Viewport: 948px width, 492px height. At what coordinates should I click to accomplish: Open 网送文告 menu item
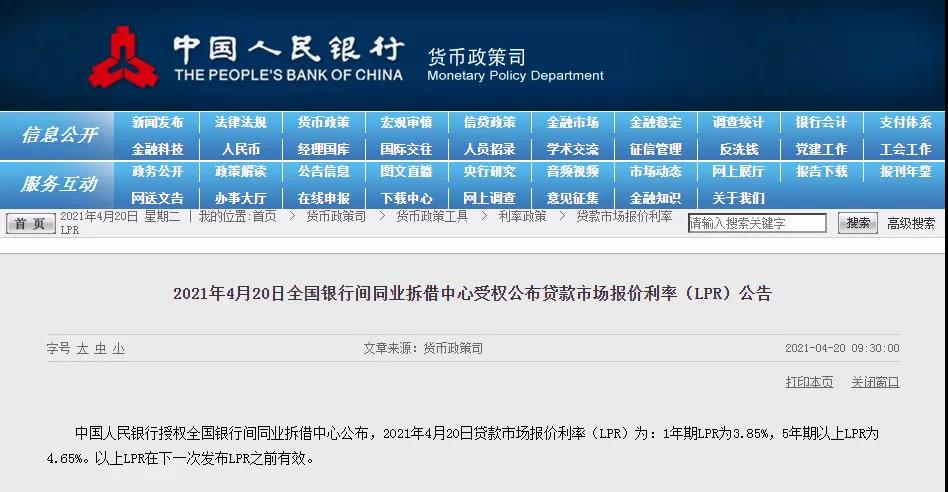pos(157,198)
